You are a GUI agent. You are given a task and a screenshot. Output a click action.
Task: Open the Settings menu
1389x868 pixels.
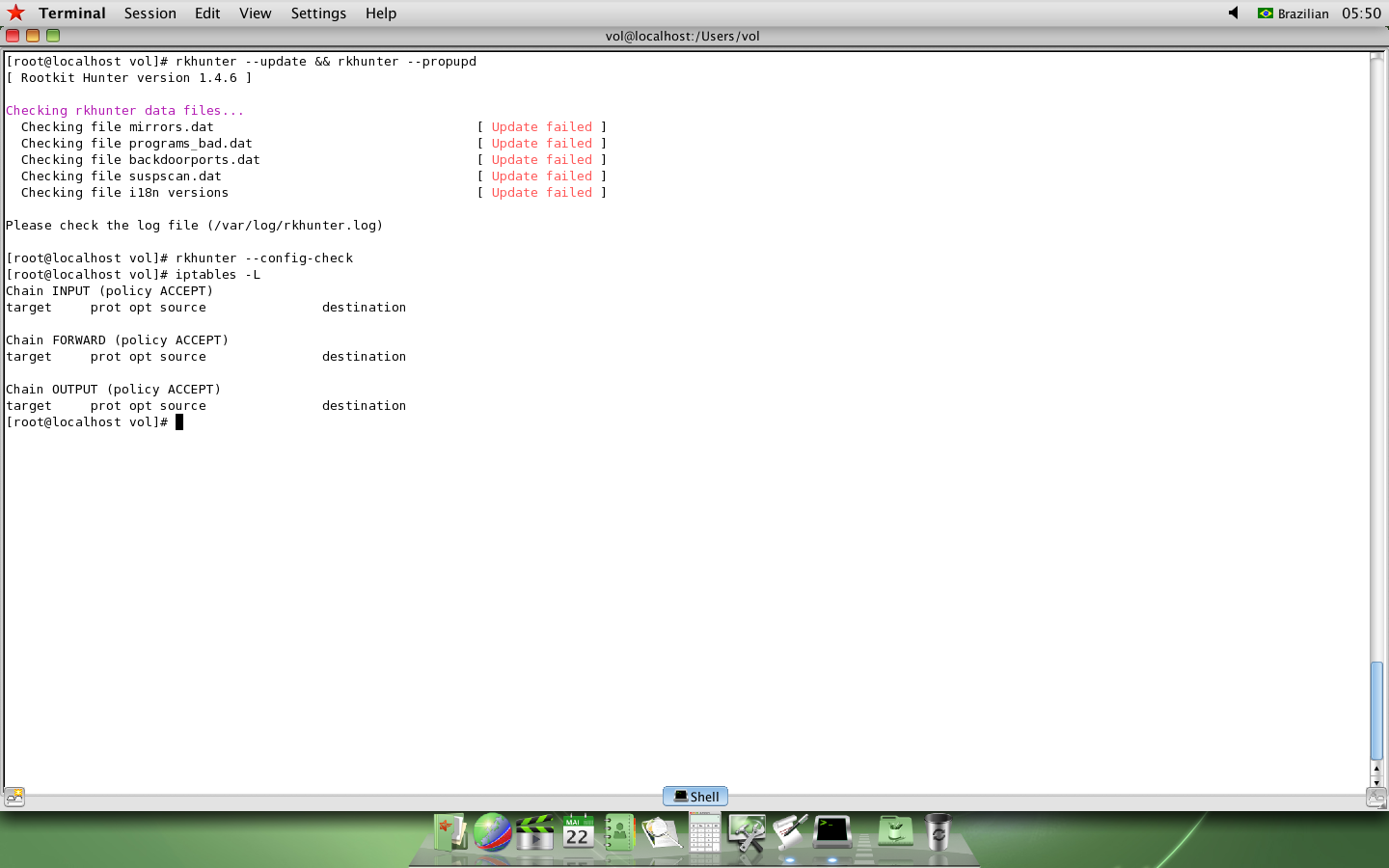click(x=318, y=14)
